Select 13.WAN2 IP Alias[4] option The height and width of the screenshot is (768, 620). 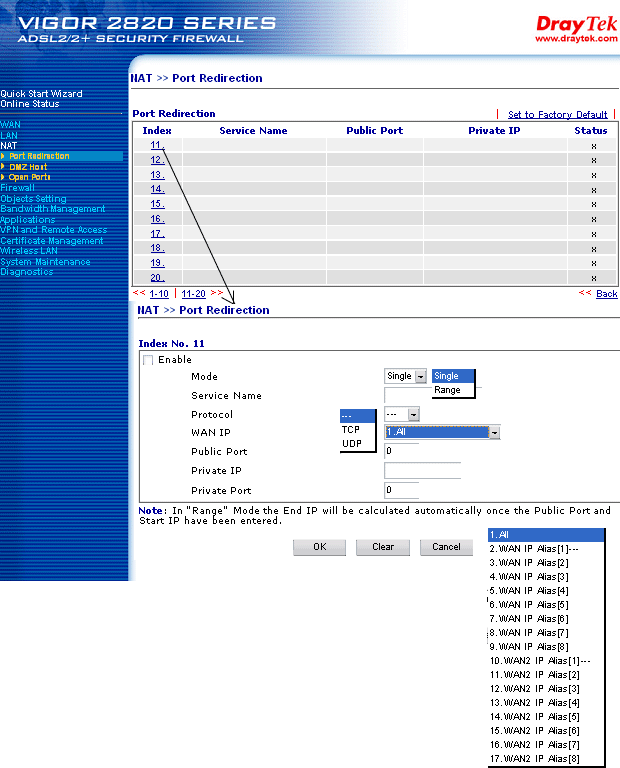pos(546,703)
